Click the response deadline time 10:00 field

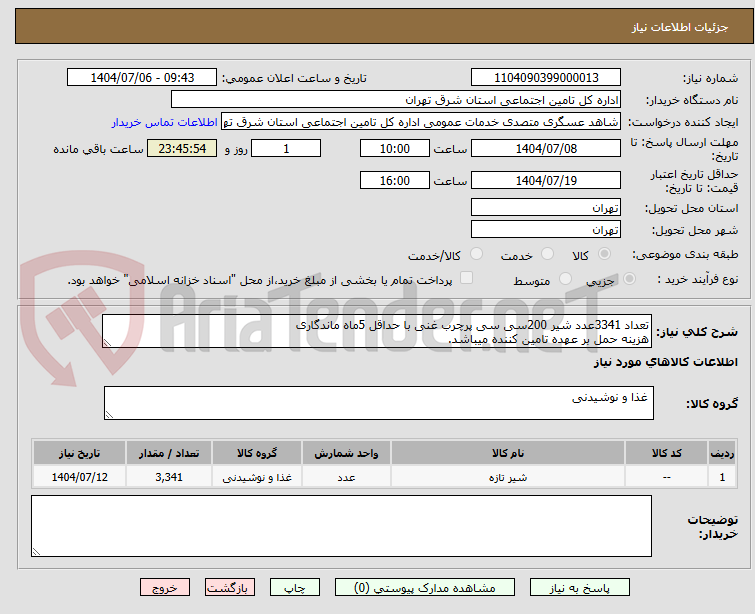point(395,148)
